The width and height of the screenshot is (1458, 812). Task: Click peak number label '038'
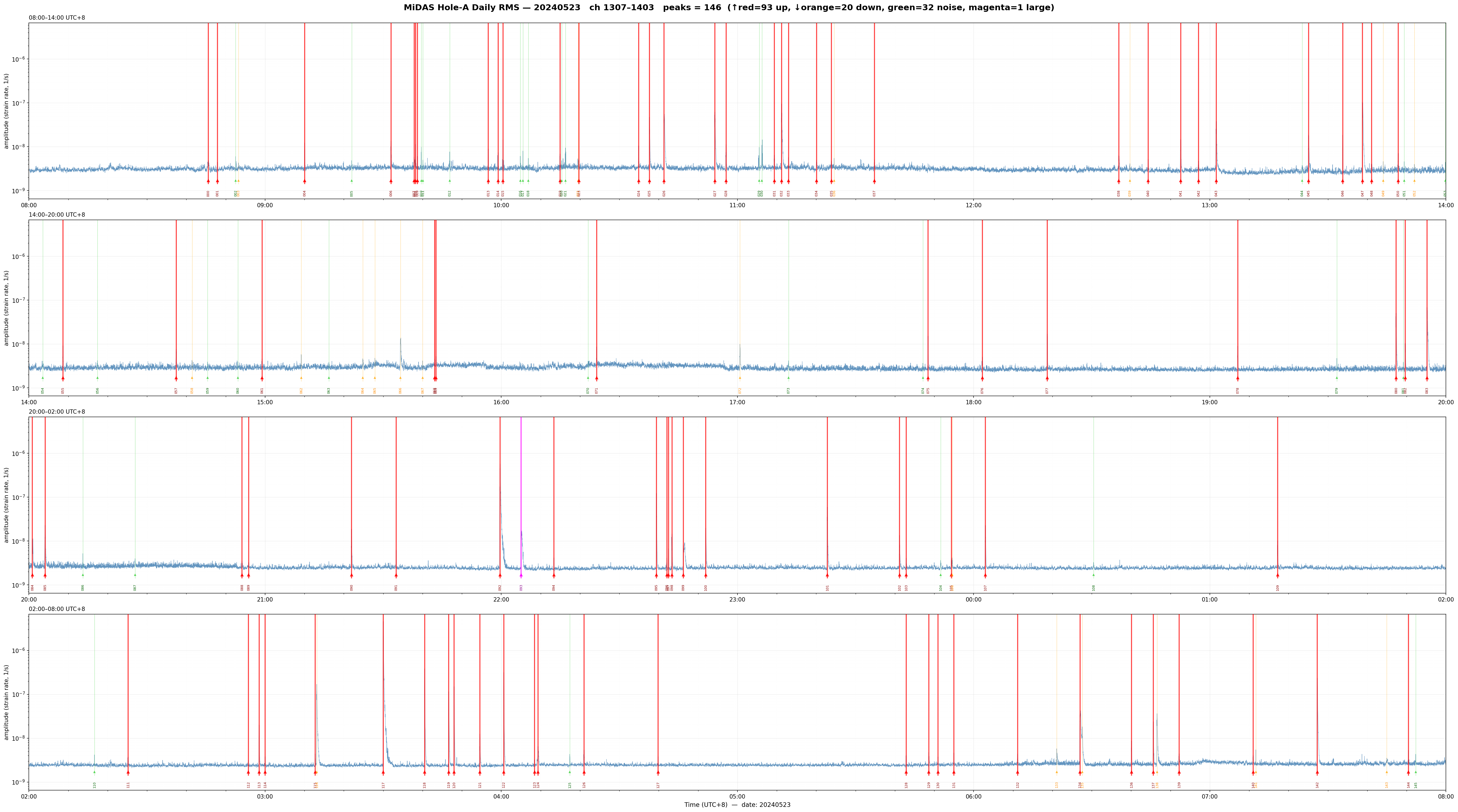pos(1118,194)
